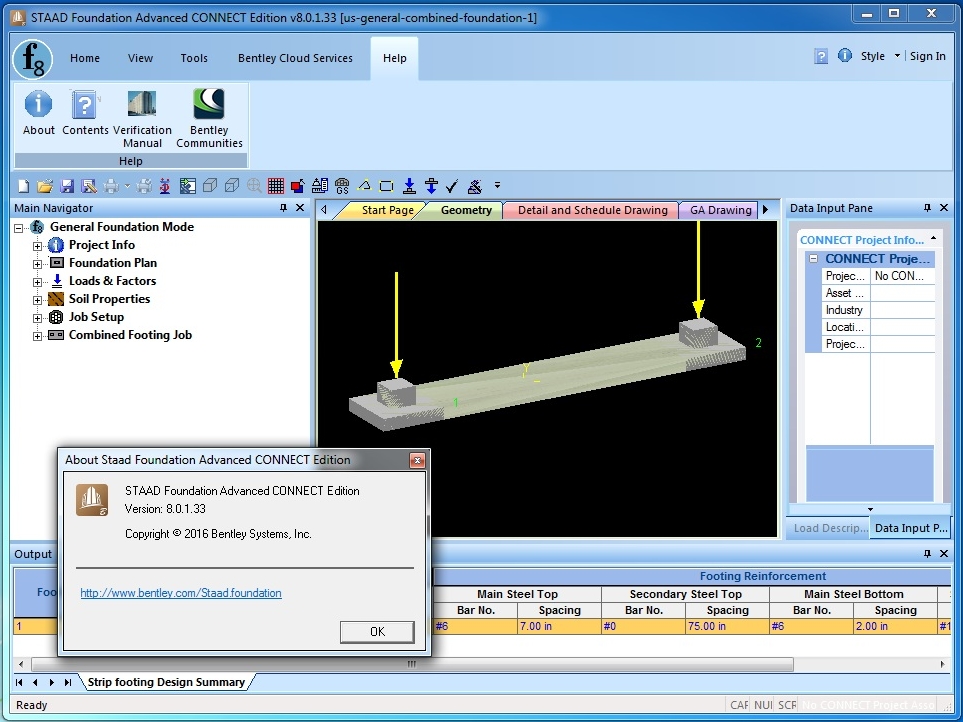This screenshot has height=722, width=963.
Task: Open the View ribbon tab
Action: click(140, 58)
